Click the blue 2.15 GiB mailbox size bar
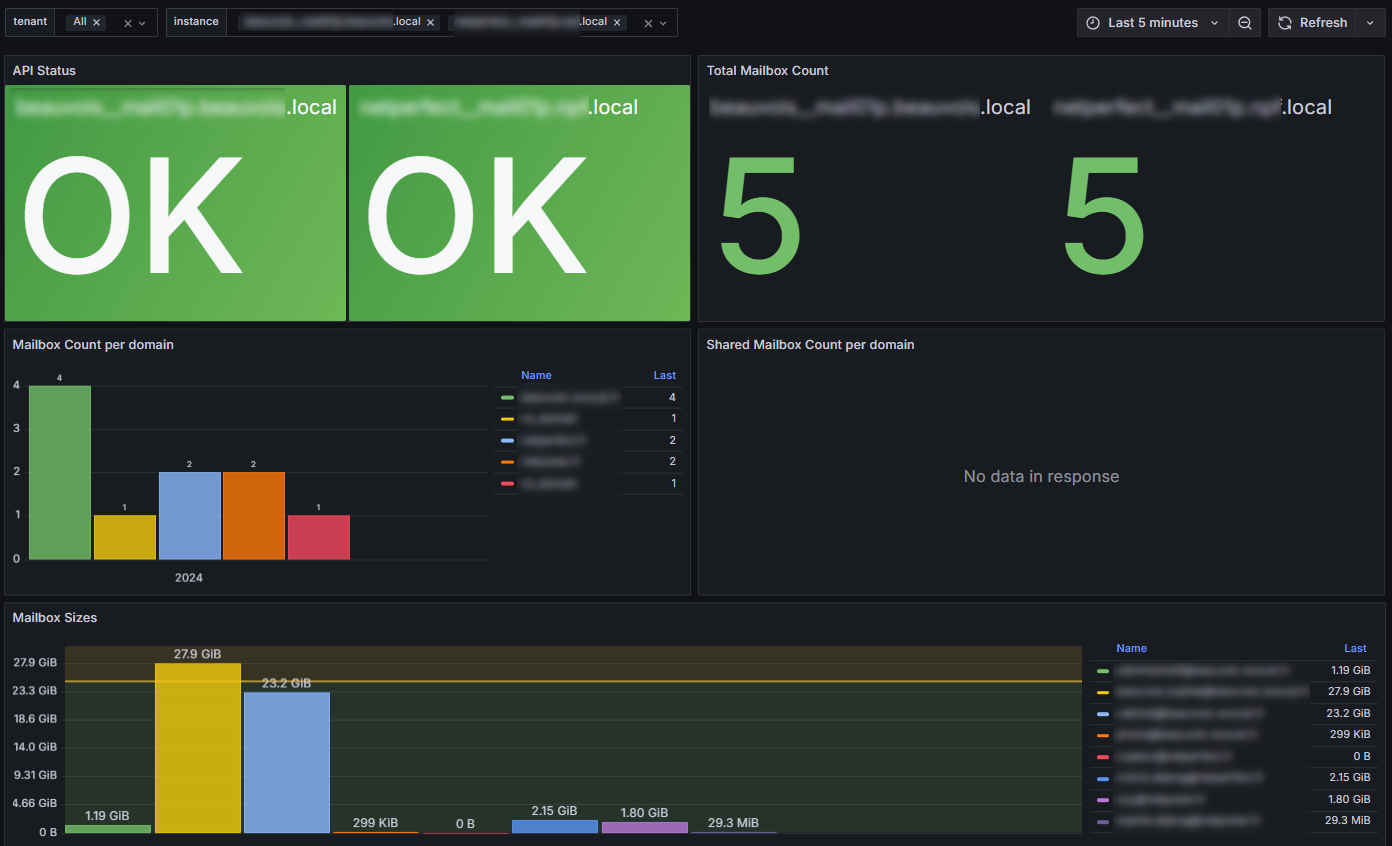 click(x=555, y=827)
